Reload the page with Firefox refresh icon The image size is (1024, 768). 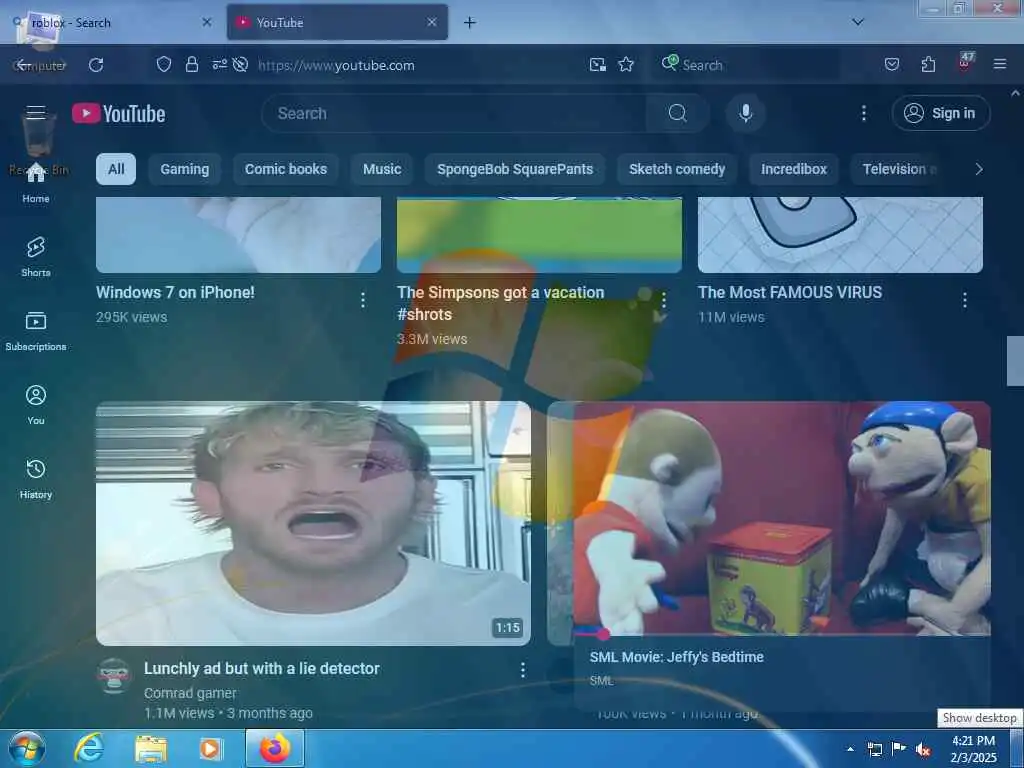tap(96, 65)
